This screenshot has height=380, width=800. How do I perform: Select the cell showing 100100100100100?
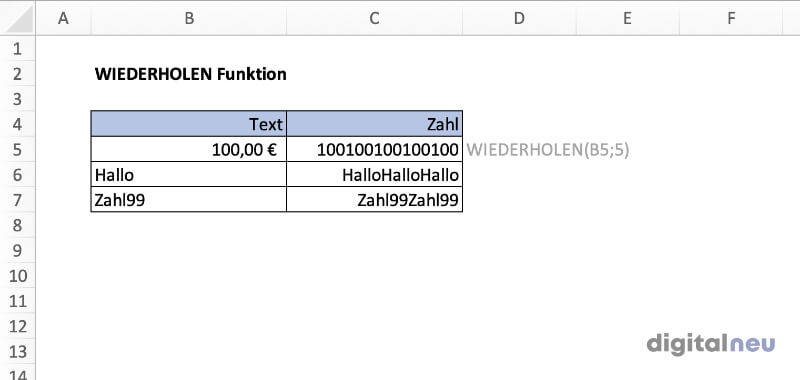coord(374,149)
